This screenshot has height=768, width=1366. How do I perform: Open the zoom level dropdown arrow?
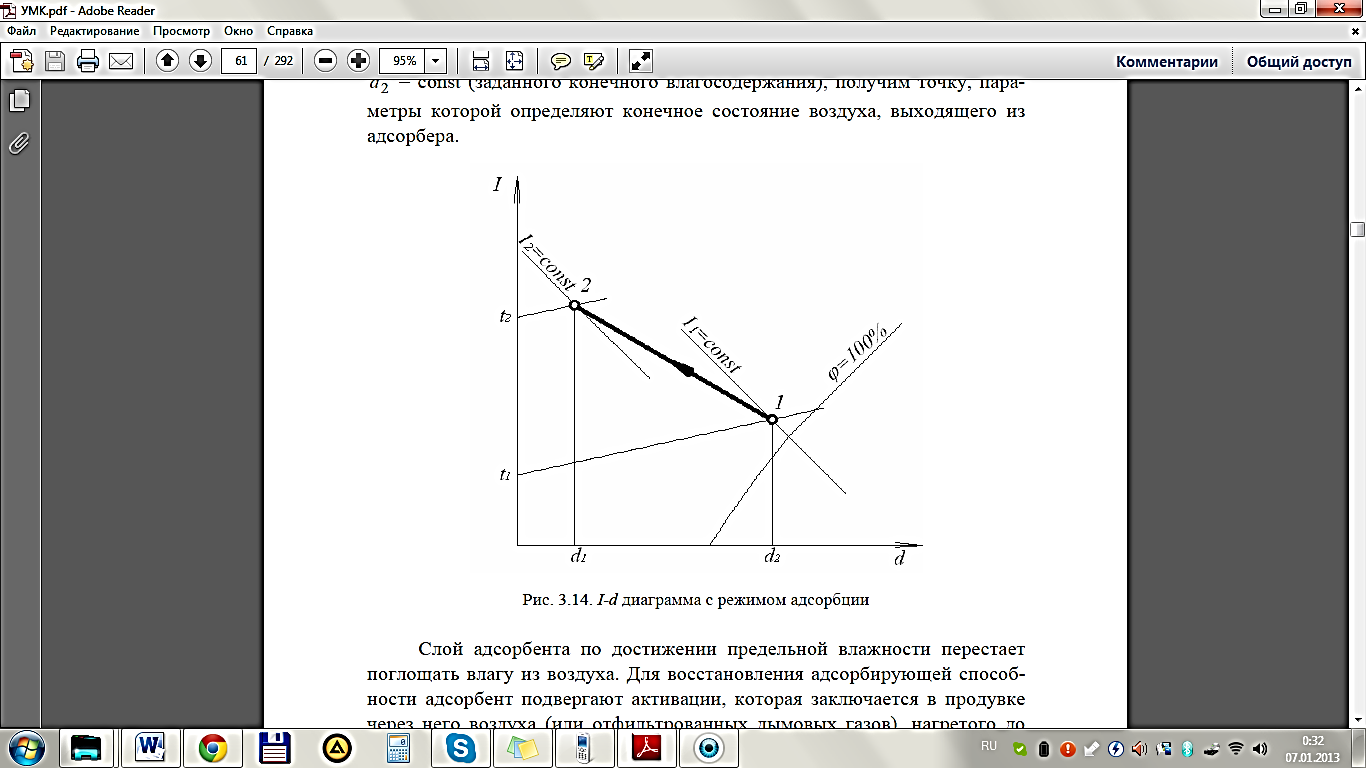(436, 61)
